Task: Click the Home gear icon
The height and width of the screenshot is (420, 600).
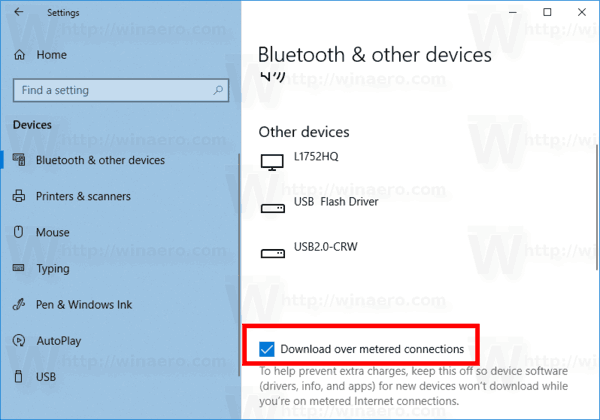Action: pyautogui.click(x=19, y=55)
